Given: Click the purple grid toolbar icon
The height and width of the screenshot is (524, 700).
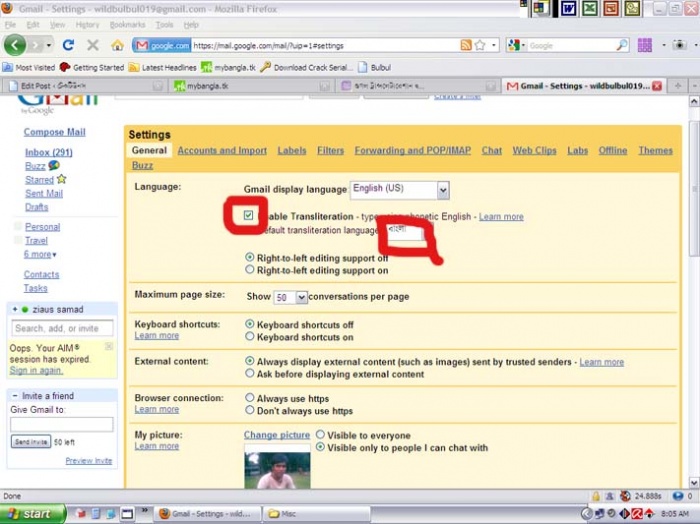Looking at the screenshot, I should (645, 45).
